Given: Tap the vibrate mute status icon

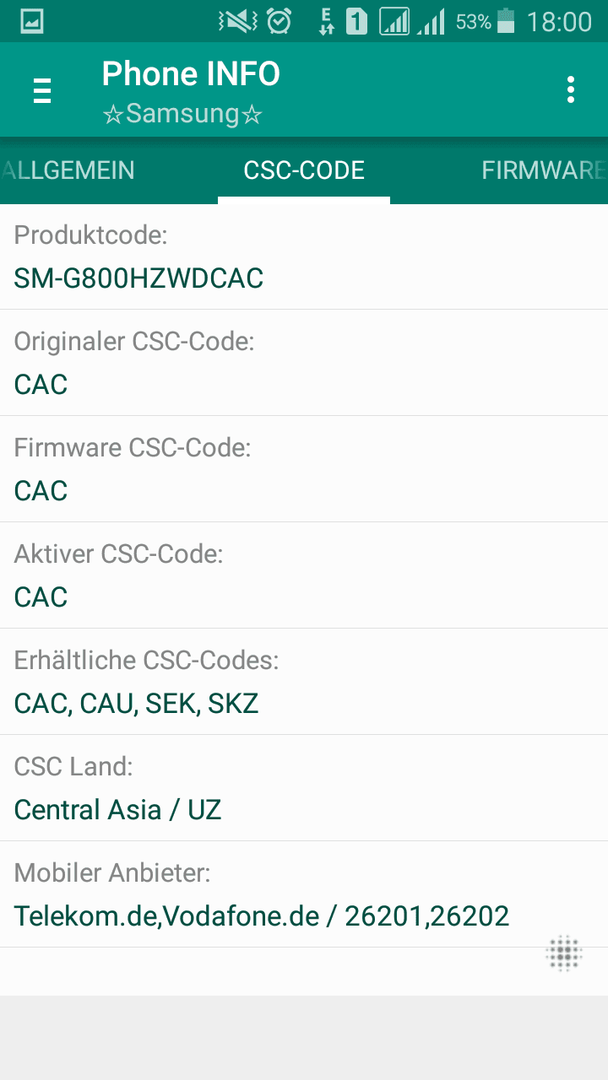Looking at the screenshot, I should 238,22.
